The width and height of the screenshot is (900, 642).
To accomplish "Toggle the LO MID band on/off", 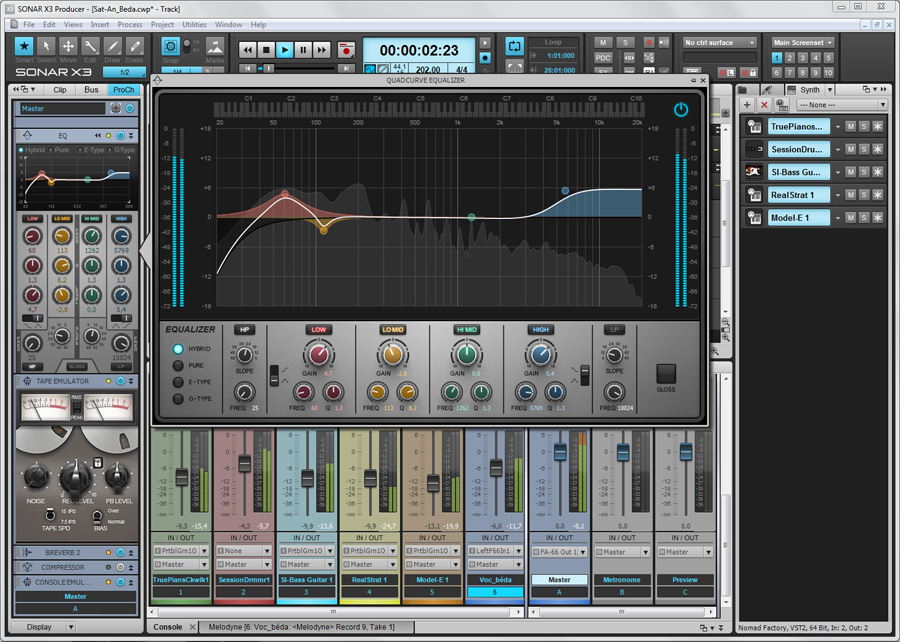I will point(393,329).
